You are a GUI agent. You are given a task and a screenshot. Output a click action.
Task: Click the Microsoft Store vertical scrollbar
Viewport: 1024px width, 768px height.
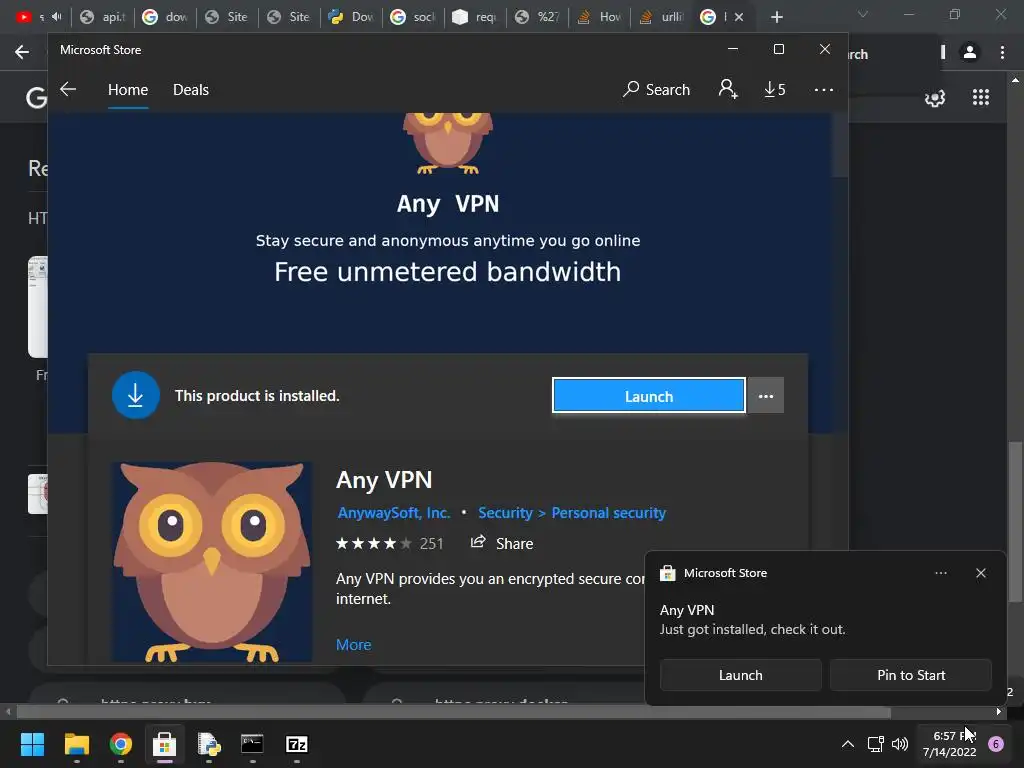[840, 145]
